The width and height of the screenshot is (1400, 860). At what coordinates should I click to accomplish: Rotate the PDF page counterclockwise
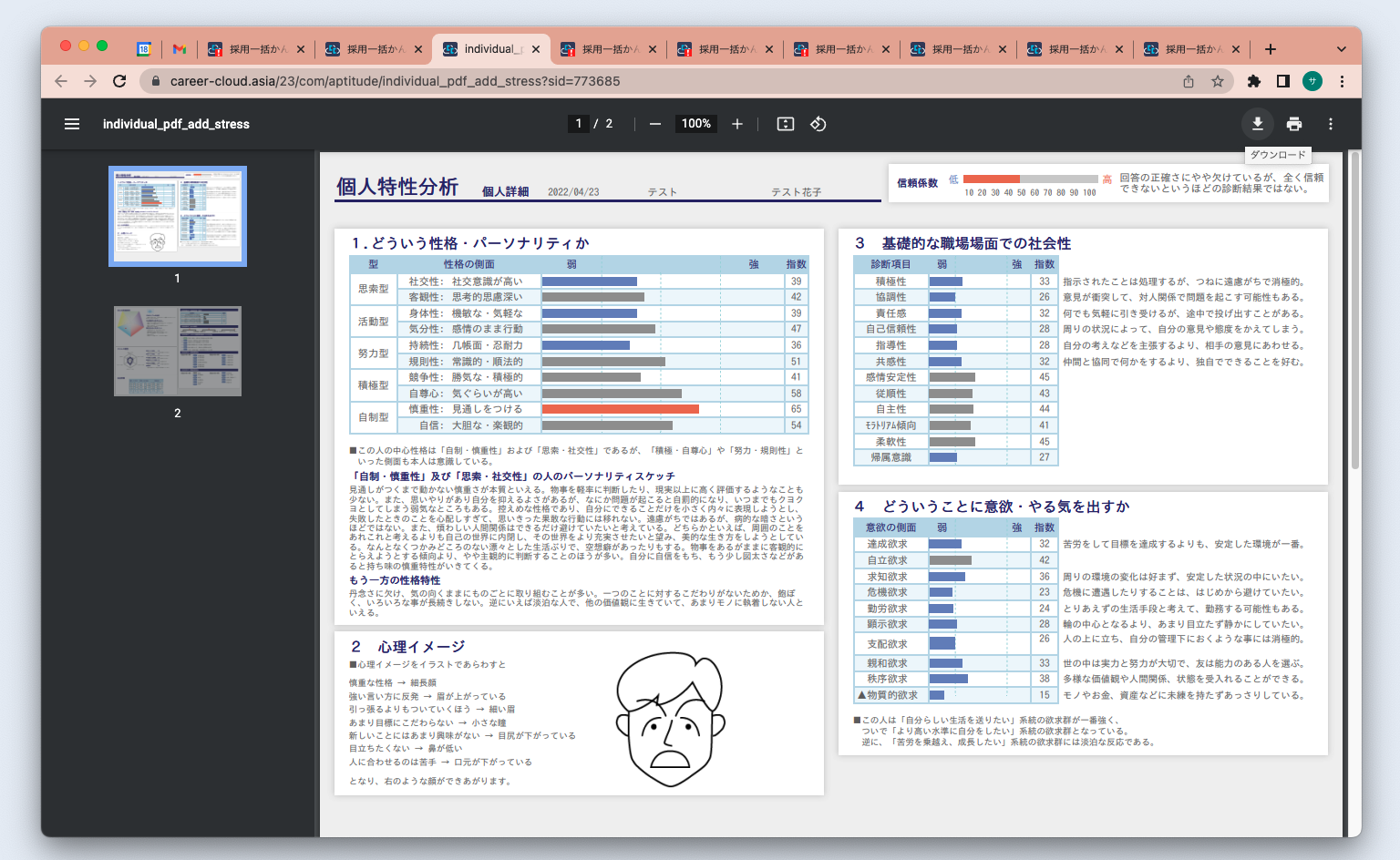coord(818,123)
